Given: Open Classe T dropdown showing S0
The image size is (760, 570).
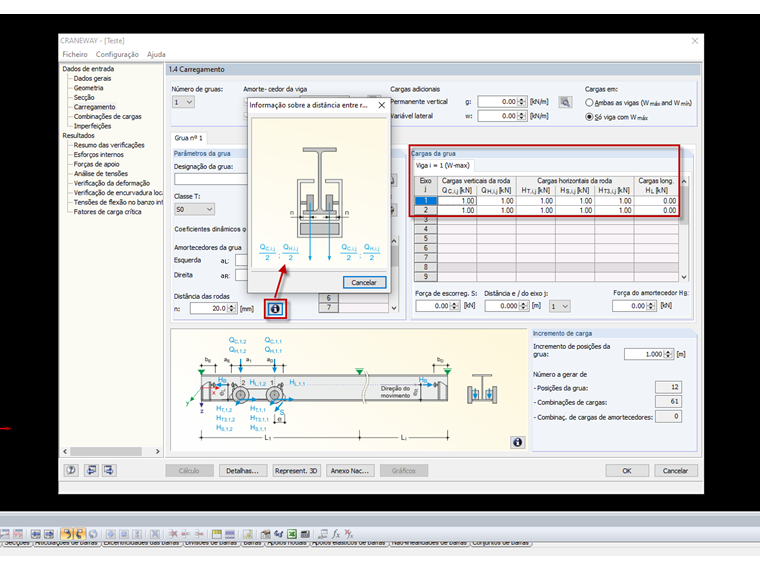Looking at the screenshot, I should pos(195,210).
